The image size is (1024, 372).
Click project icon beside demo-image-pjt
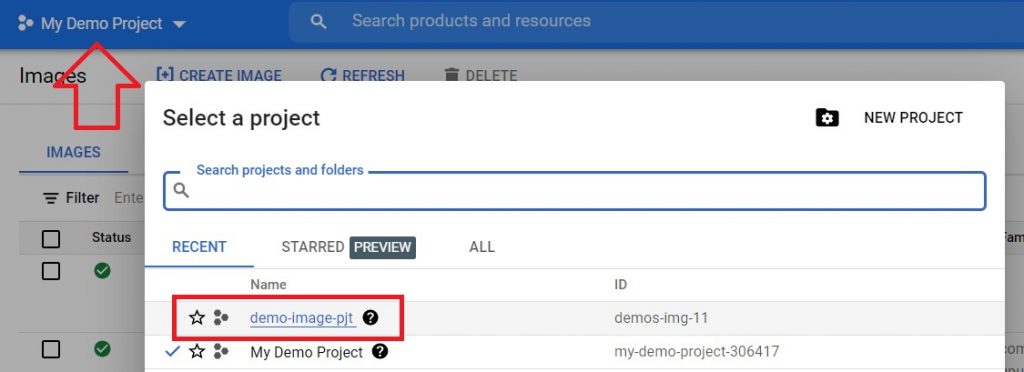coord(221,318)
